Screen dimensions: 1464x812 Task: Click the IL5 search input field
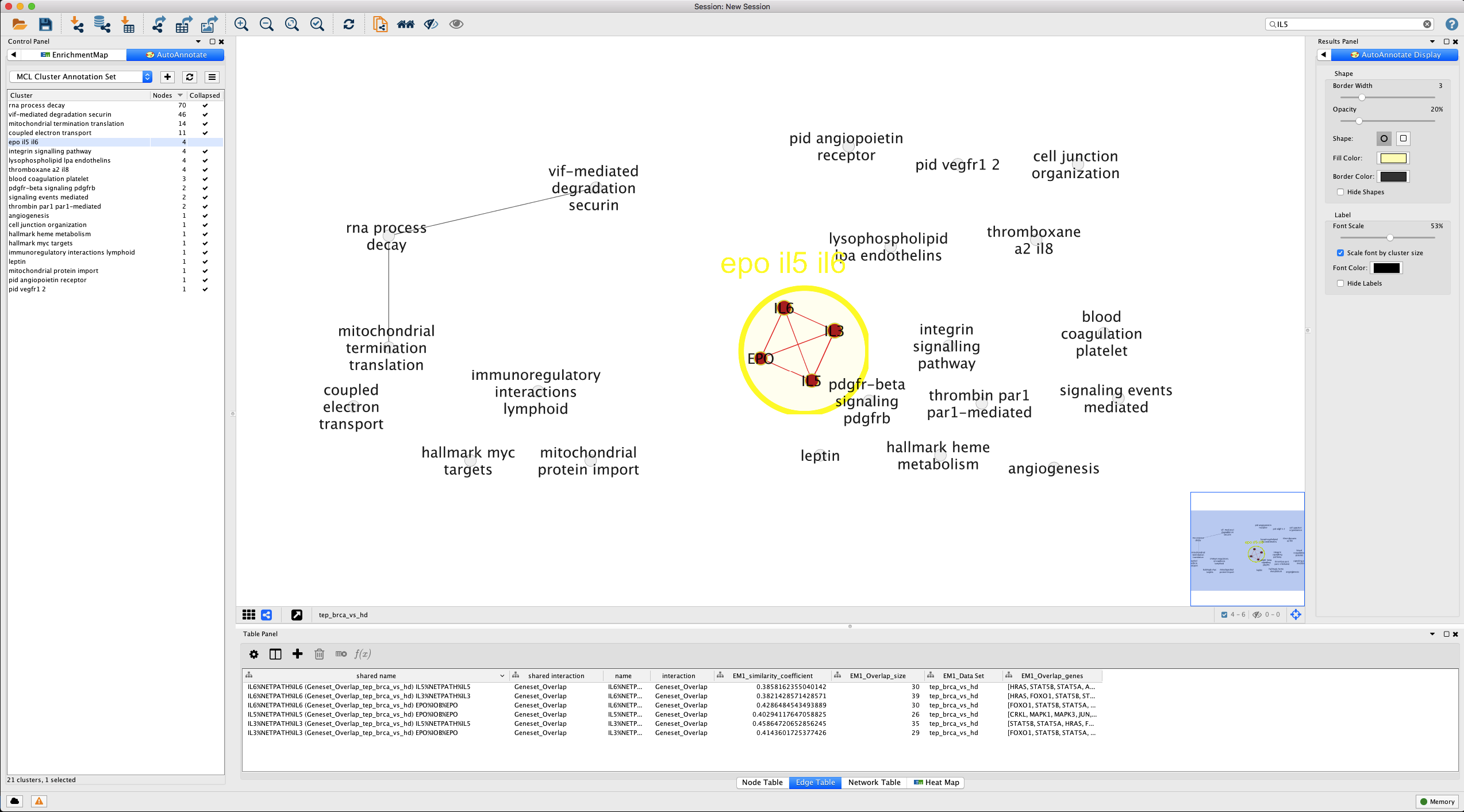tap(1350, 24)
